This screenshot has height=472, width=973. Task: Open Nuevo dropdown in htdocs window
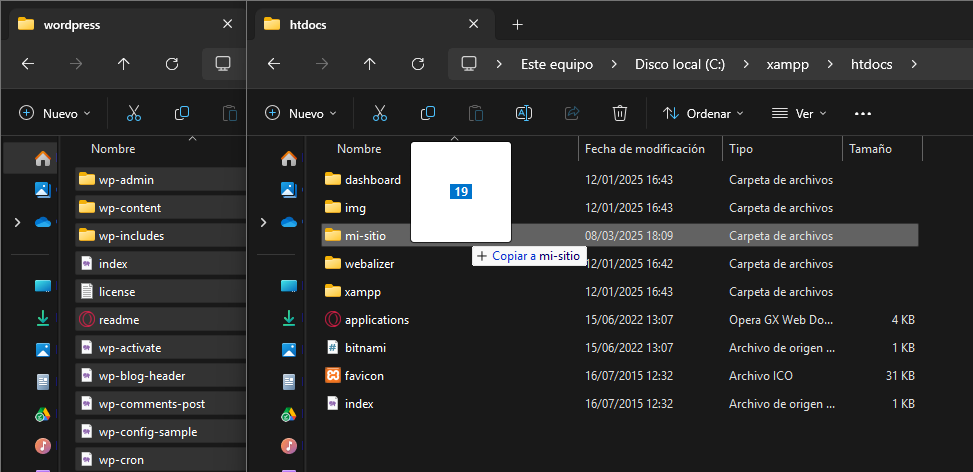coord(301,114)
